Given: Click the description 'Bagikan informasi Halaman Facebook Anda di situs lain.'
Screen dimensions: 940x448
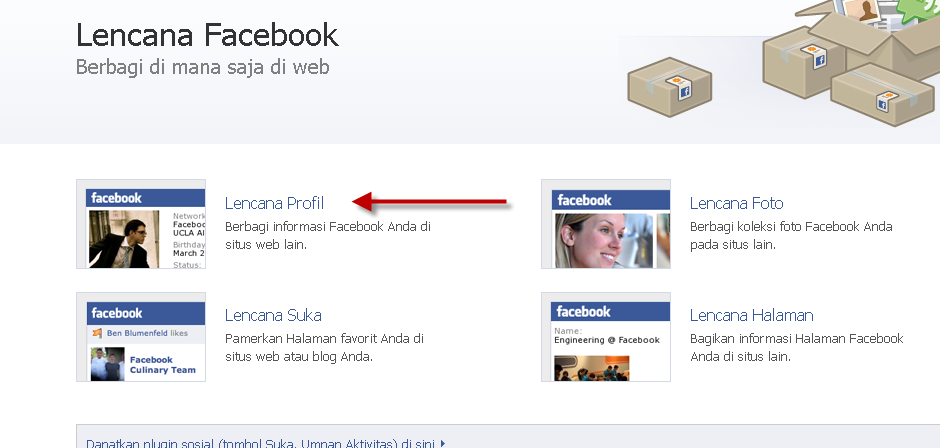Looking at the screenshot, I should (797, 347).
